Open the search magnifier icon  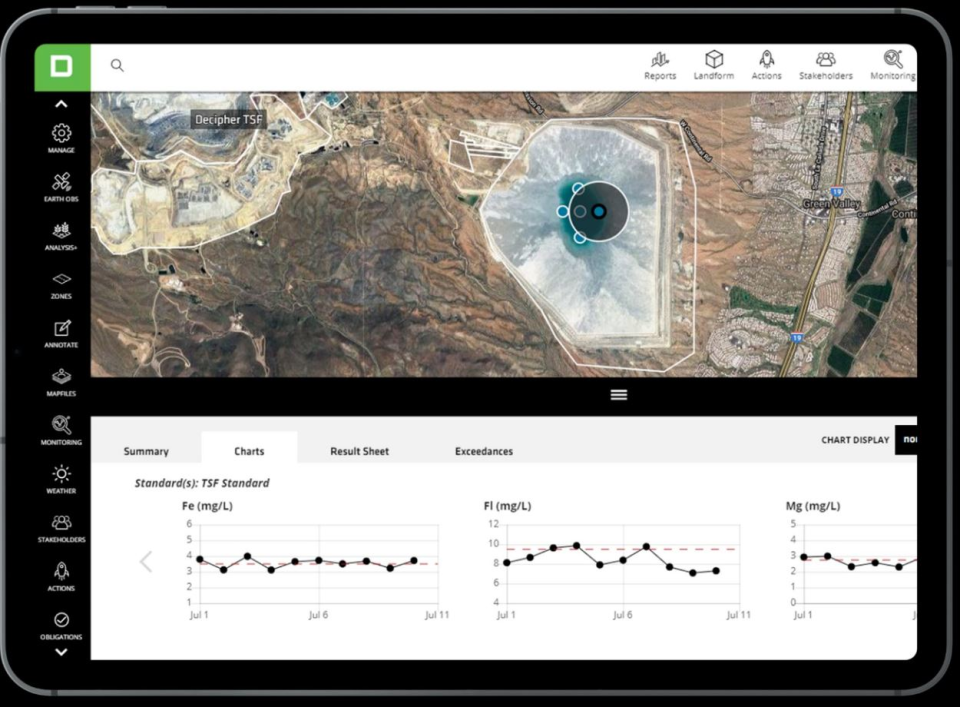point(117,65)
